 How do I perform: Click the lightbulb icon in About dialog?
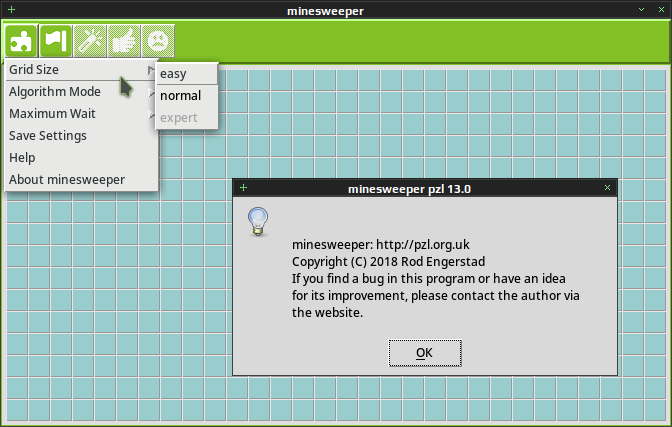pos(258,222)
